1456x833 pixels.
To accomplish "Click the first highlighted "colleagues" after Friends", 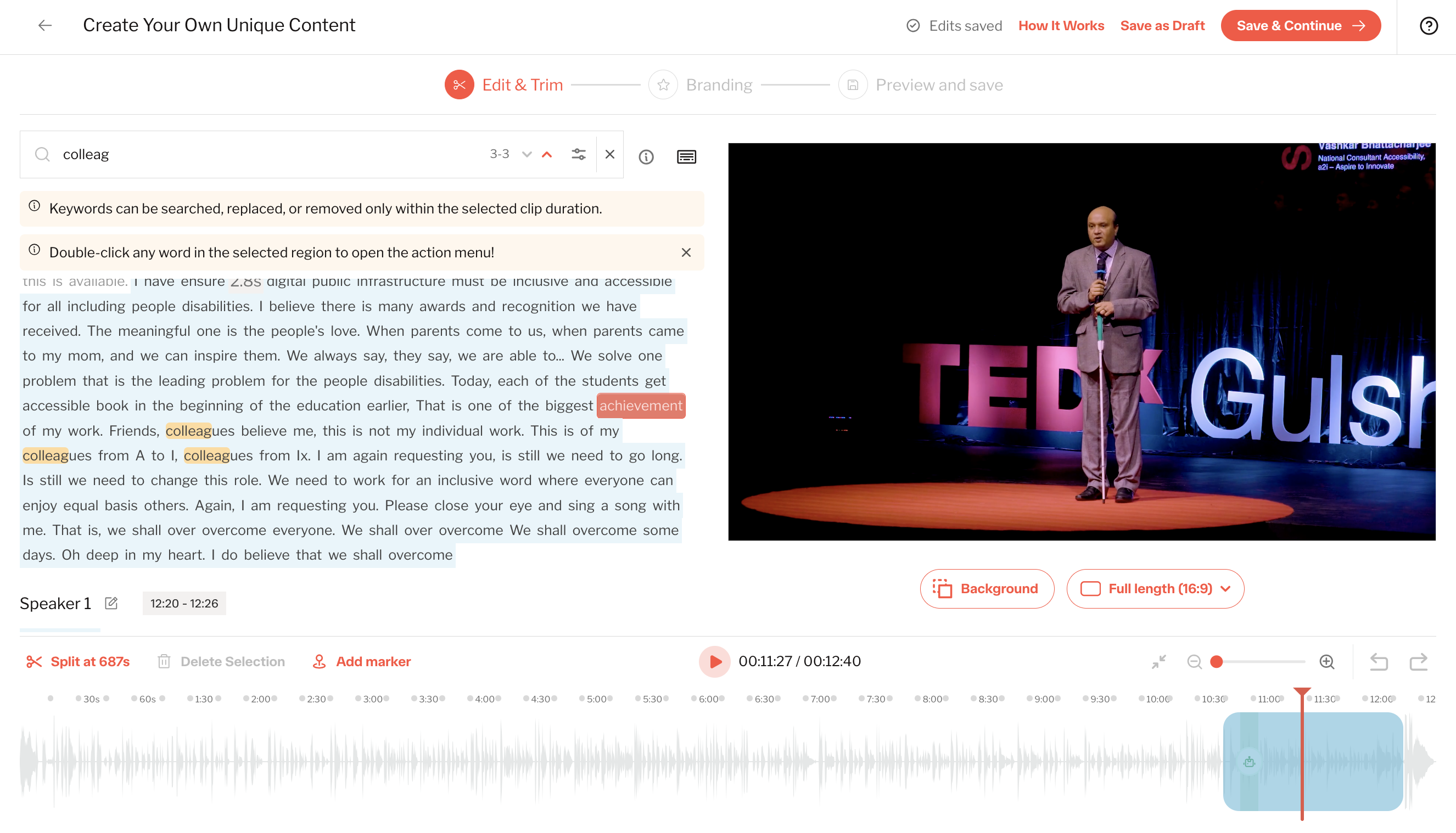I will [x=200, y=431].
